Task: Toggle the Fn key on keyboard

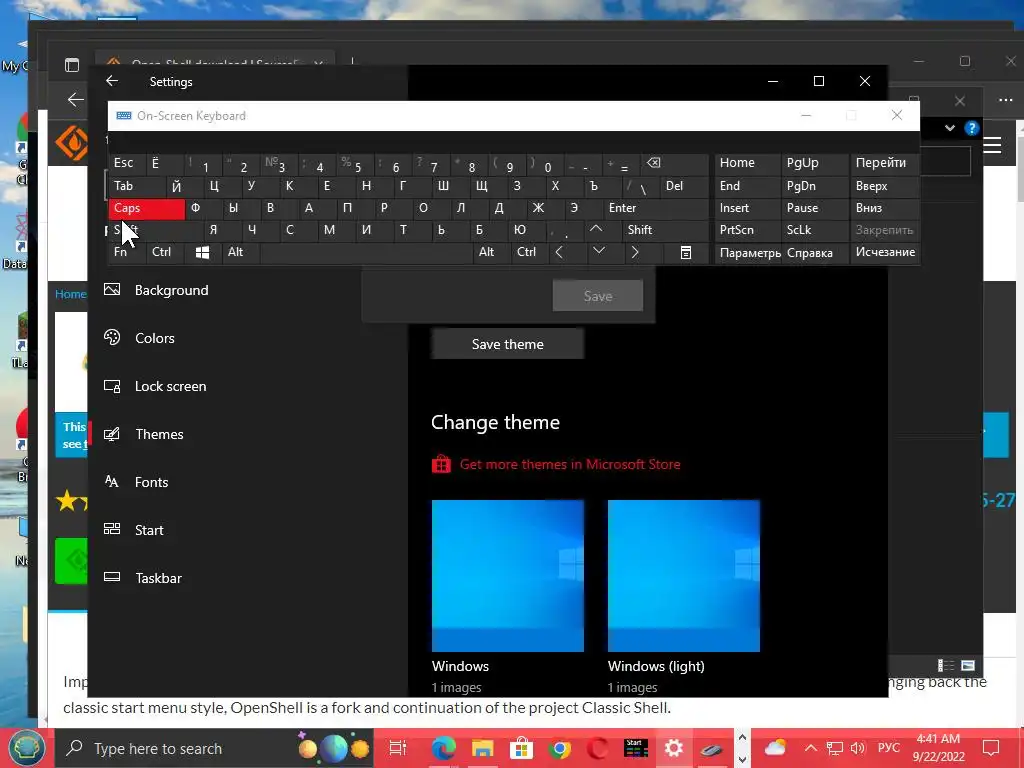Action: [x=127, y=252]
